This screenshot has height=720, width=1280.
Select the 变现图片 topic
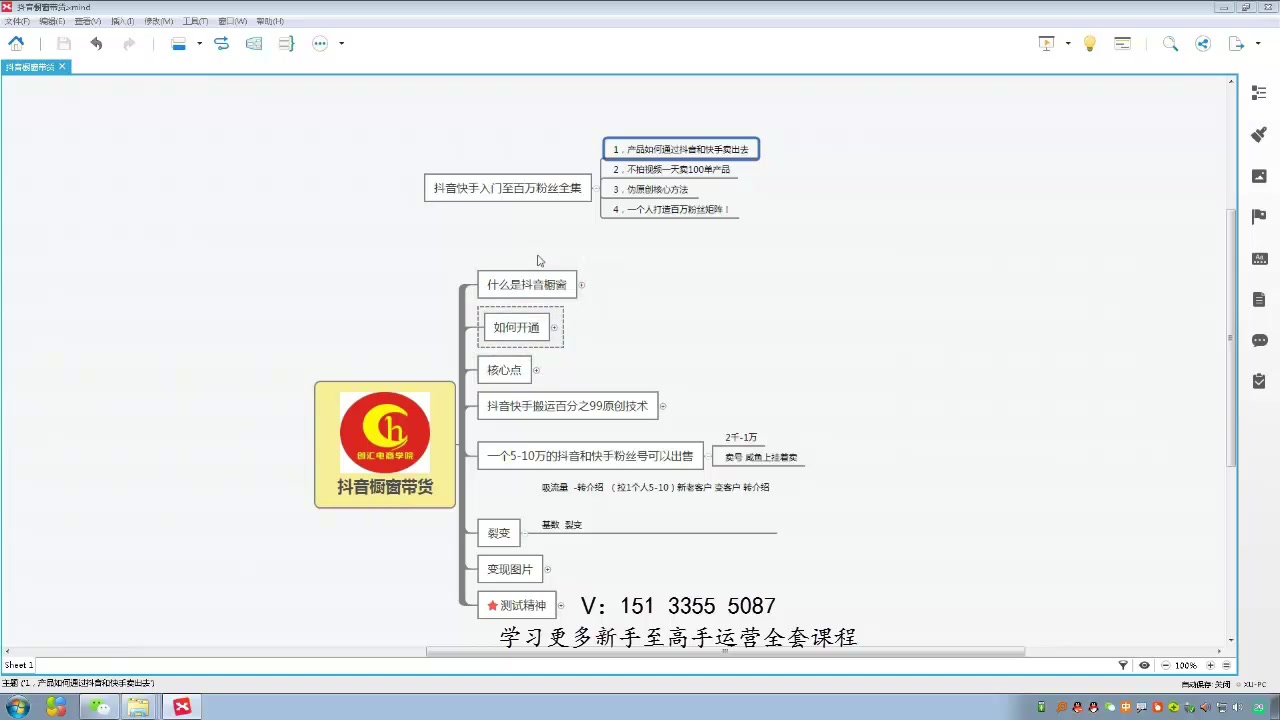(510, 569)
